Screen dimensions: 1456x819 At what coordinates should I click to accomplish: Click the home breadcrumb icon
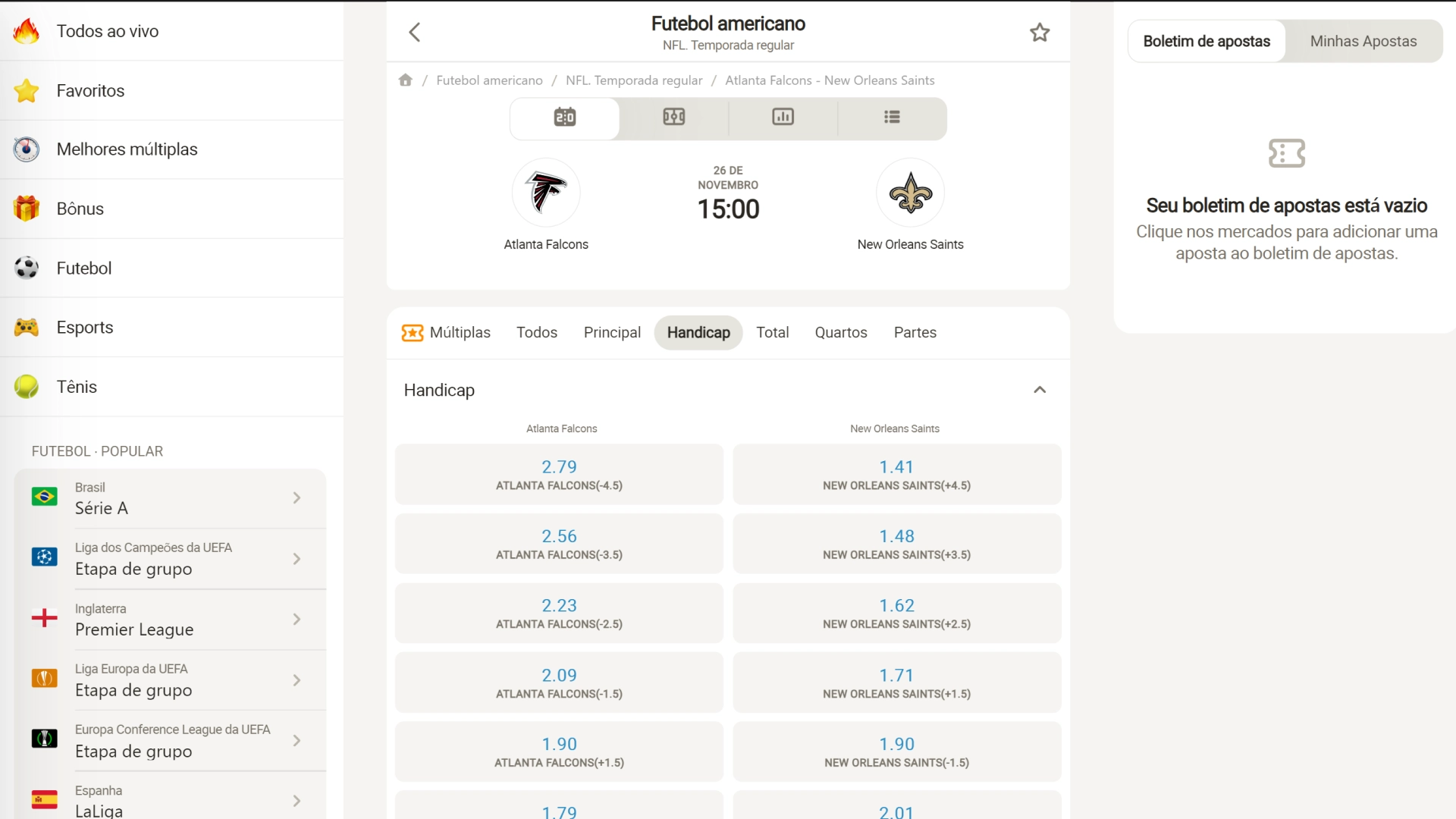pos(406,80)
